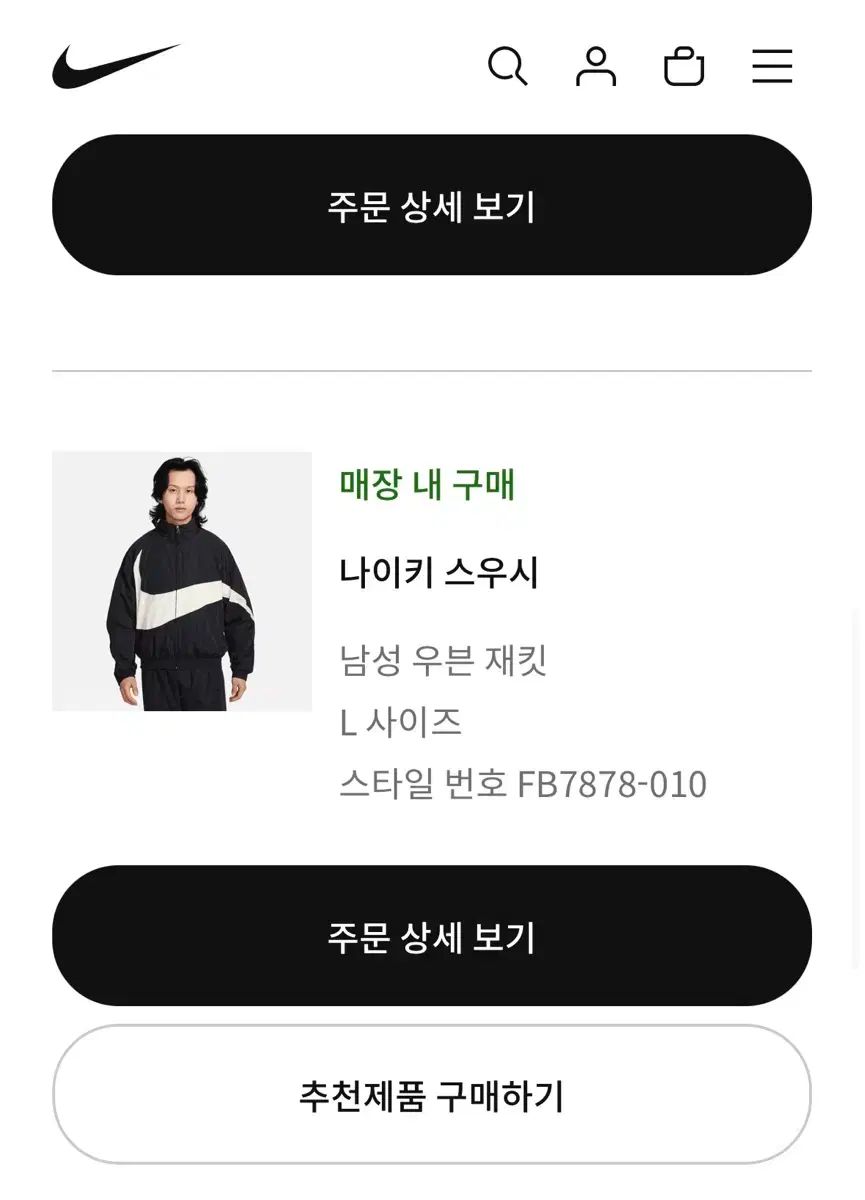Open the shopping bag icon

[x=684, y=67]
